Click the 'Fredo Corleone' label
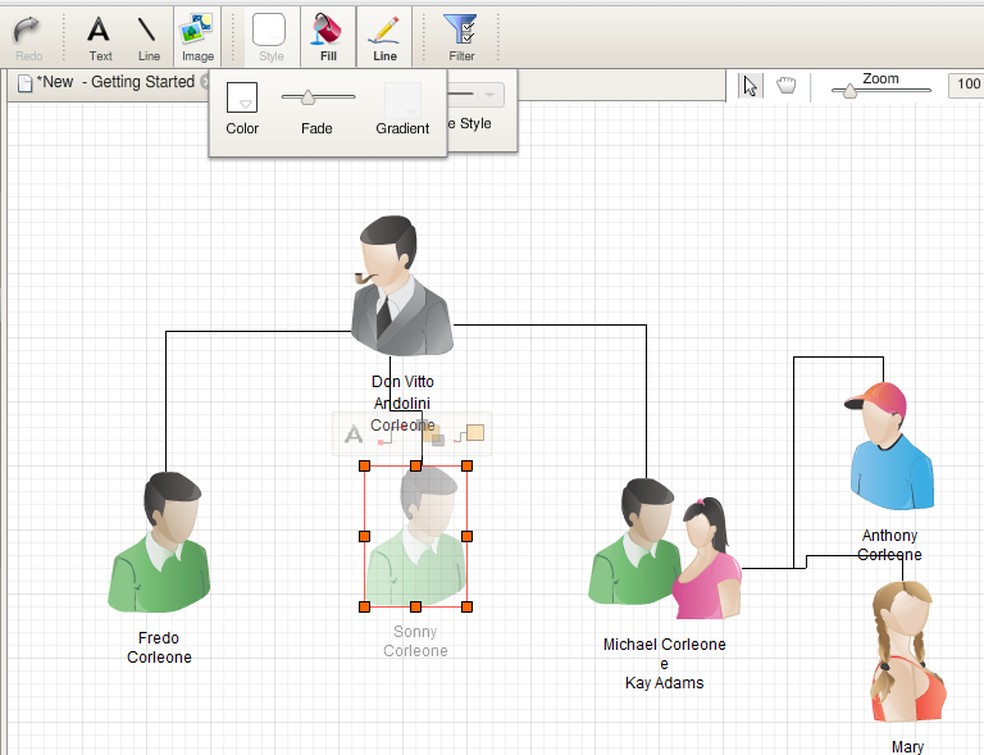984x755 pixels. [x=159, y=648]
